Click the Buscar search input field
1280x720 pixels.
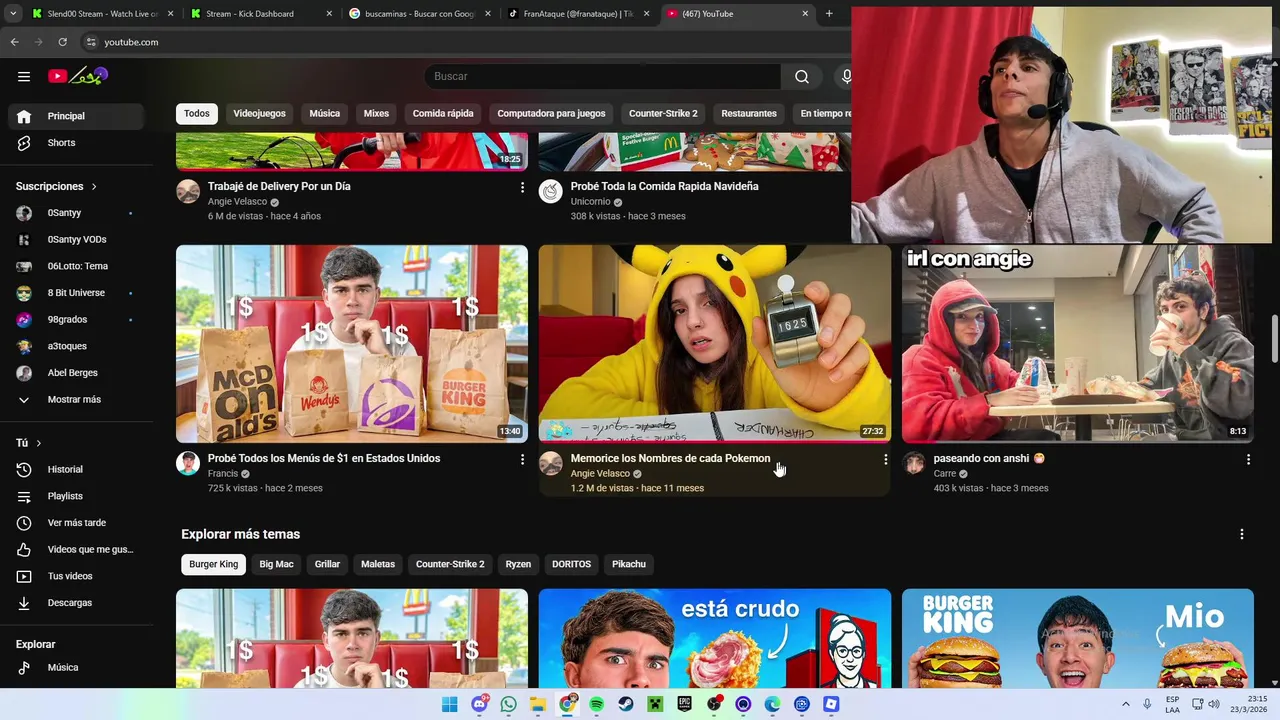click(x=603, y=76)
